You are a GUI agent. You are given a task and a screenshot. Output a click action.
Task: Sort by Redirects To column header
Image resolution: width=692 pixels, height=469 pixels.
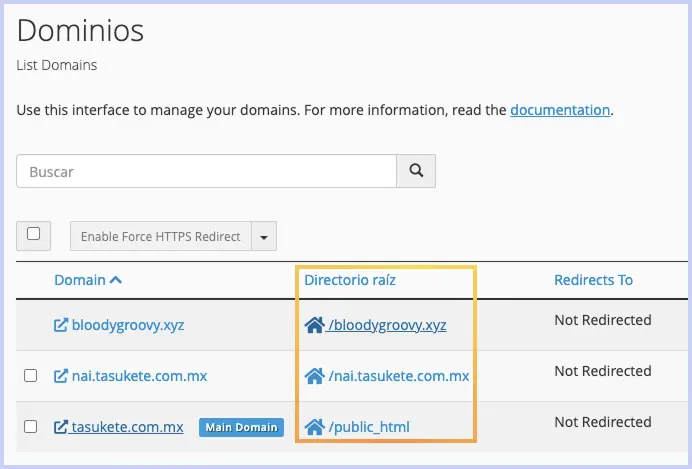pyautogui.click(x=593, y=280)
